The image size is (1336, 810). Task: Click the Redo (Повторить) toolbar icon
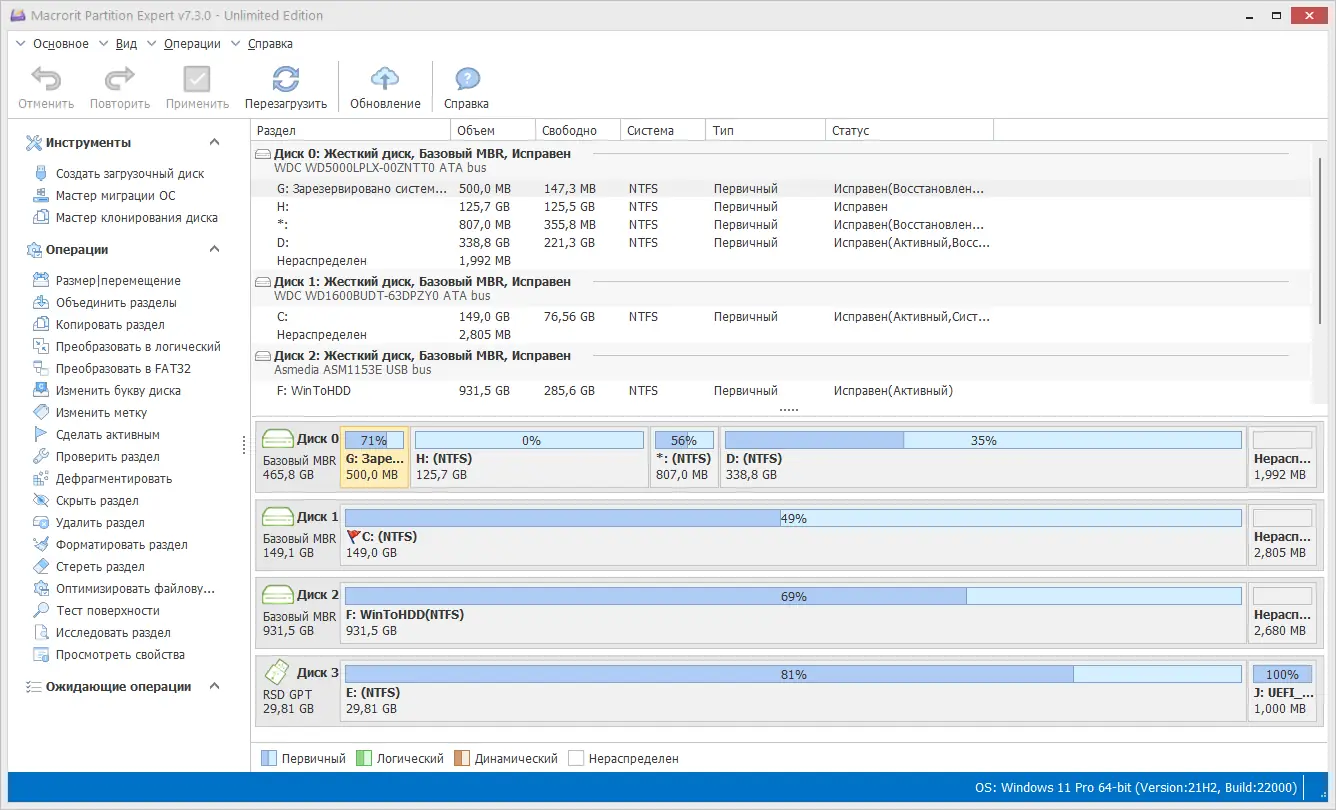[120, 79]
